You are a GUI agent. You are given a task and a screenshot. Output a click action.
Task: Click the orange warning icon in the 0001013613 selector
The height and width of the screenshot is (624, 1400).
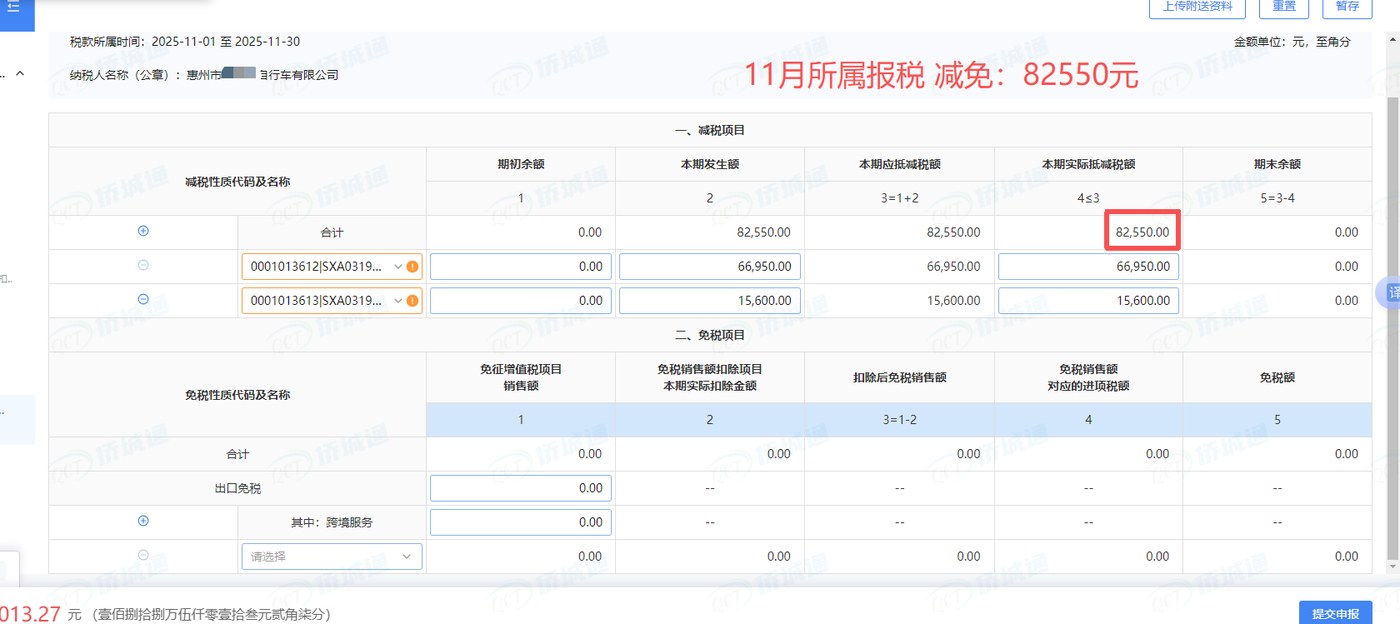412,301
